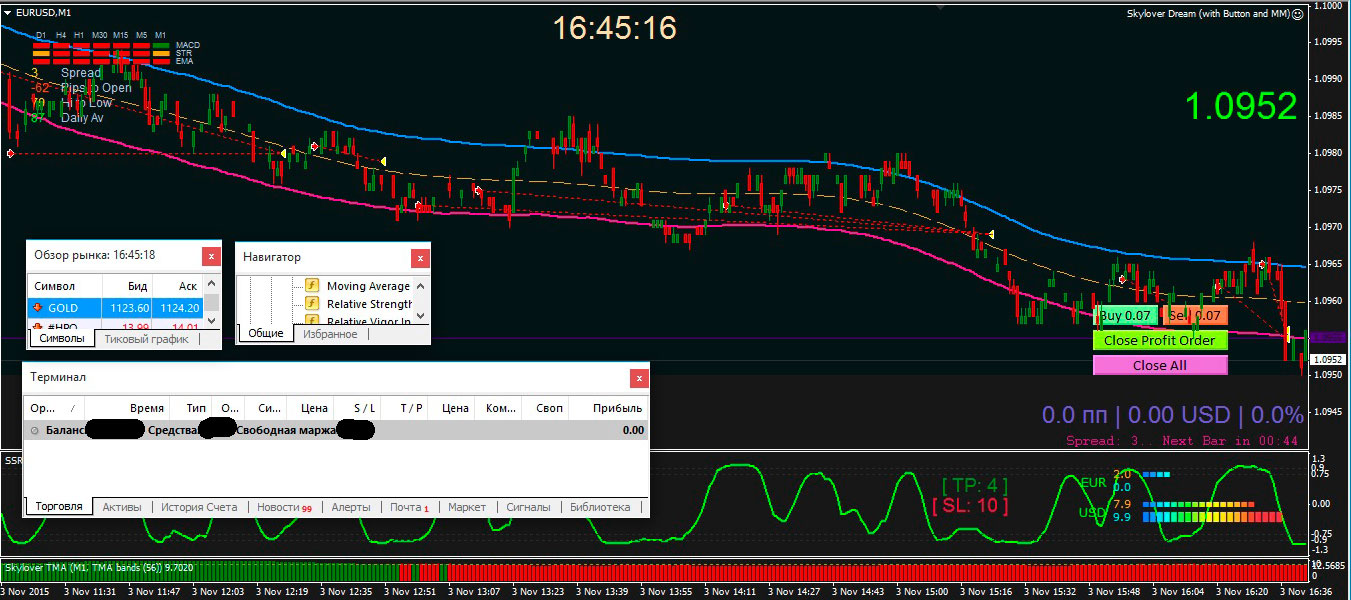The width and height of the screenshot is (1351, 600).
Task: Click the Баланс summary row
Action: 336,430
